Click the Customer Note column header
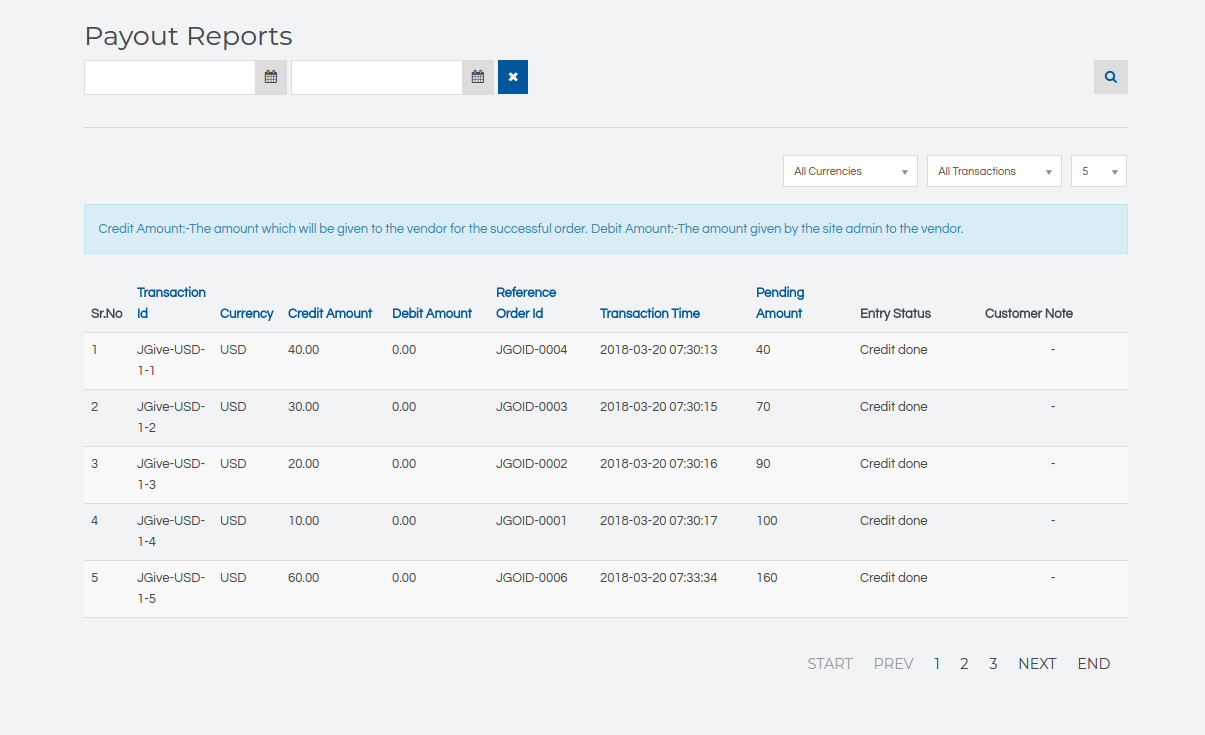The height and width of the screenshot is (735, 1205). 1029,313
